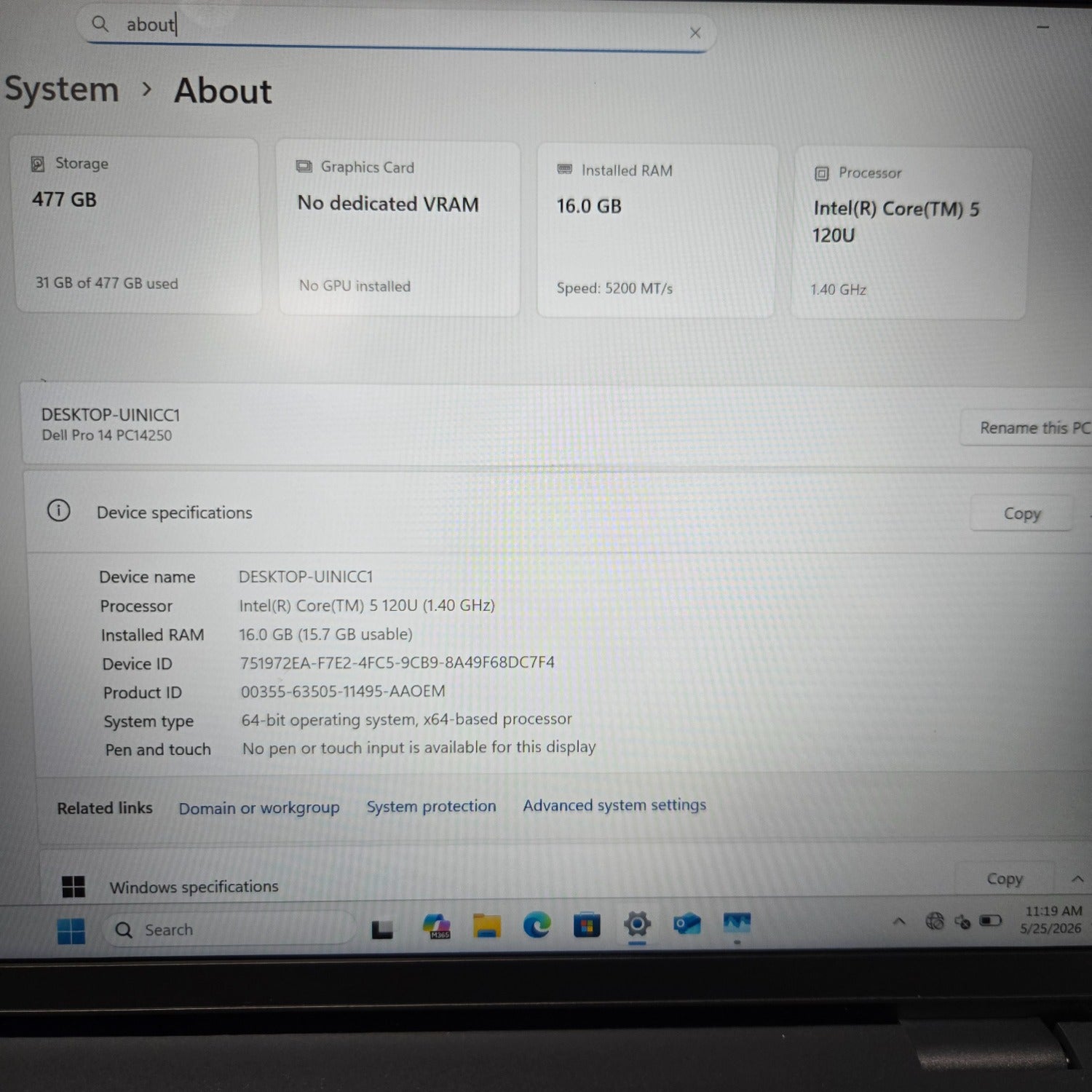Click '16.0 GB (15.7 GB usable)' text
The height and width of the screenshot is (1092, 1092).
pos(325,634)
